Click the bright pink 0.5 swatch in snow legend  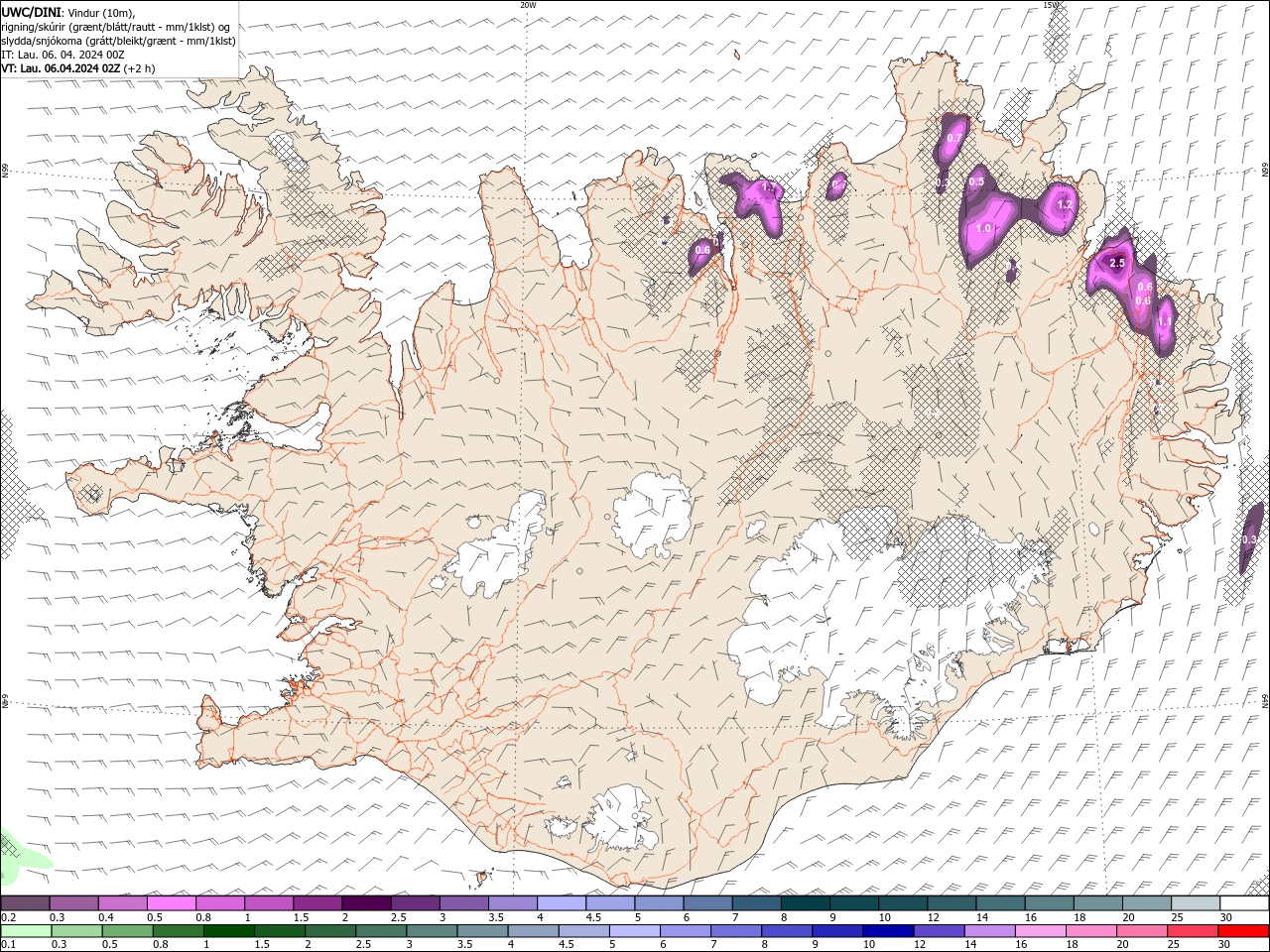pos(171,903)
